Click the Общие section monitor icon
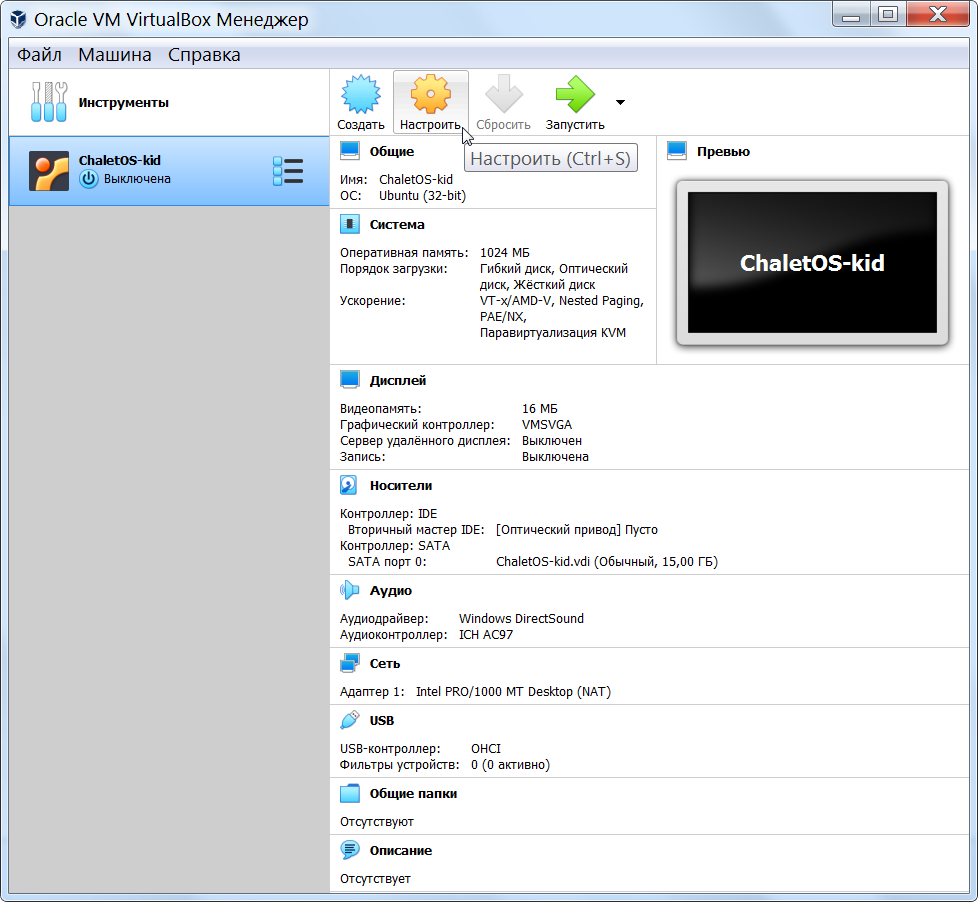 pyautogui.click(x=349, y=151)
